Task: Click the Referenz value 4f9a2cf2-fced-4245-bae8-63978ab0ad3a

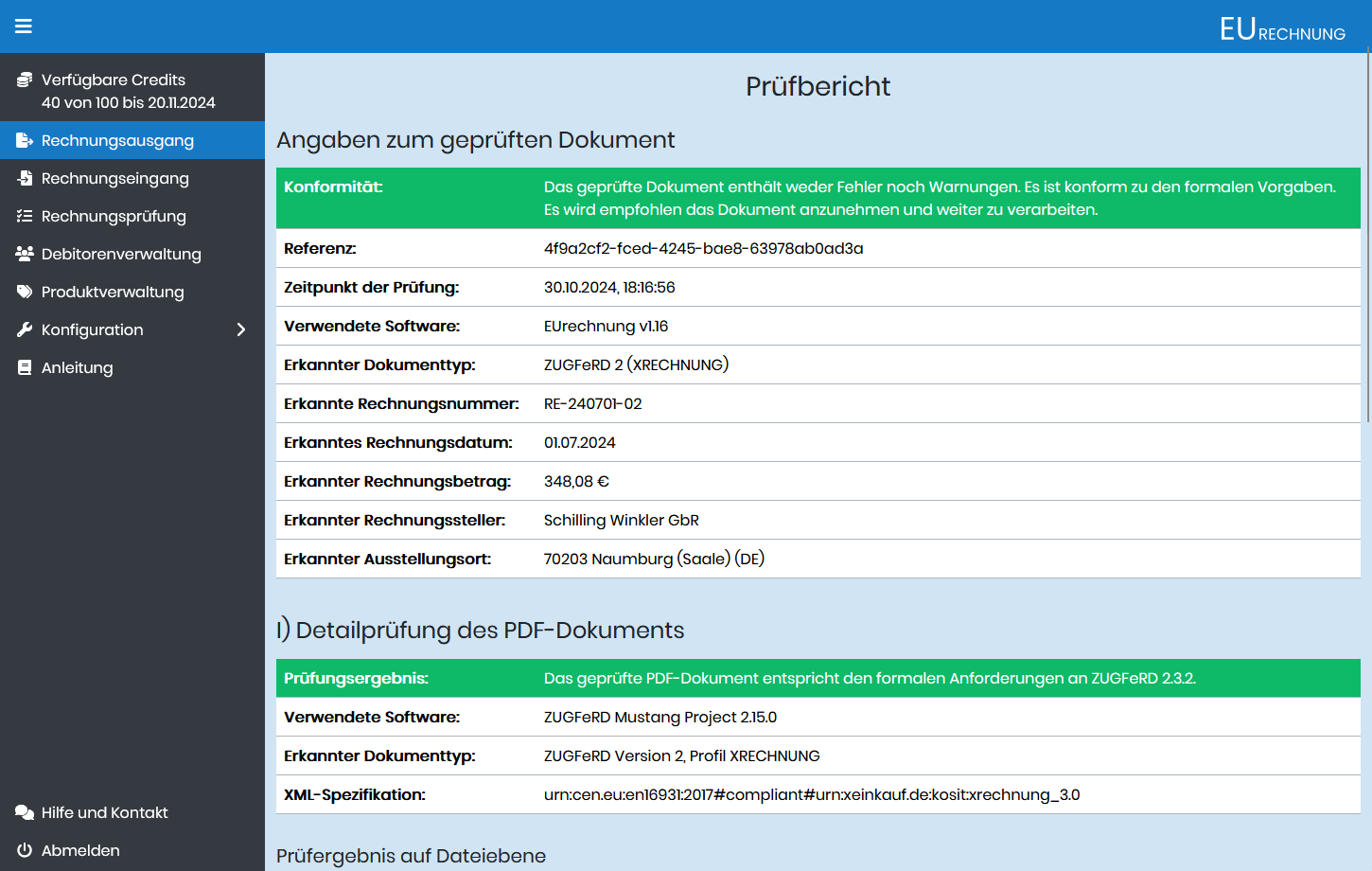Action: (x=703, y=248)
